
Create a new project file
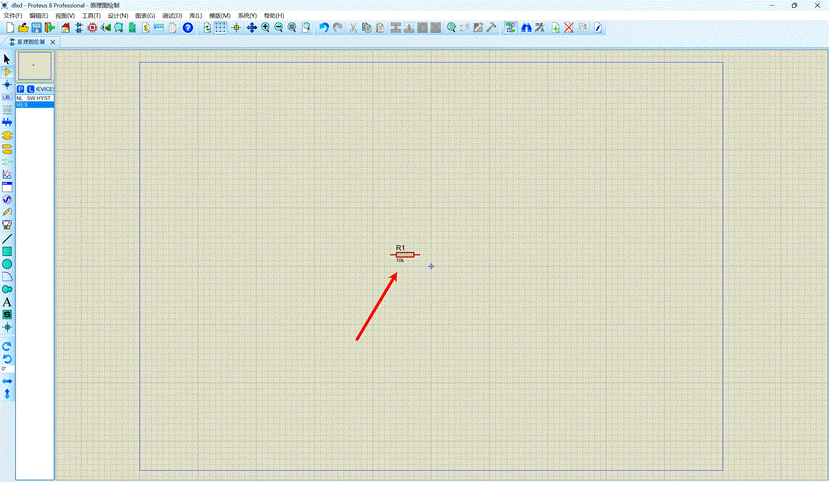click(10, 27)
